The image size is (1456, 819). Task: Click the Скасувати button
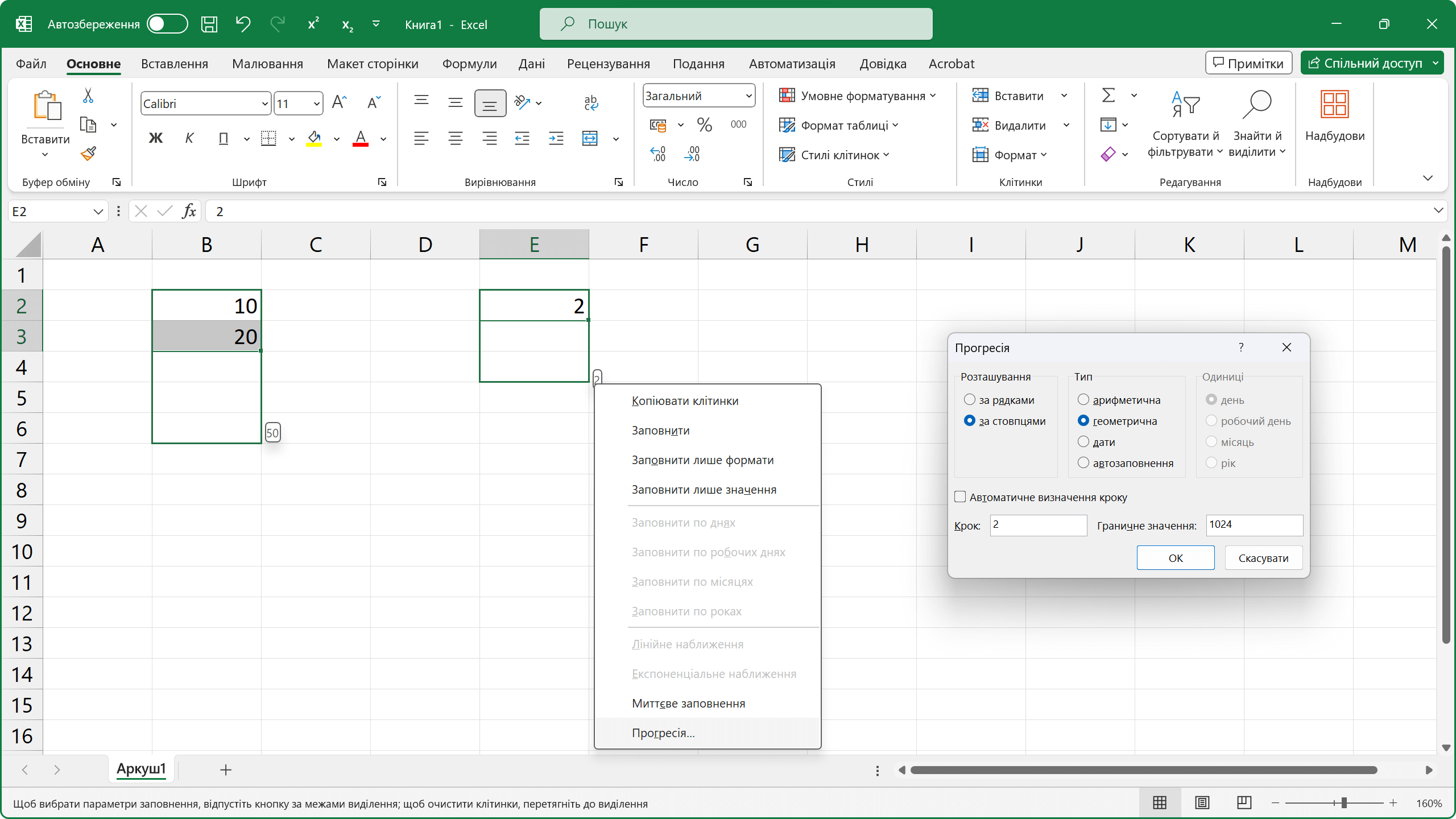[1263, 558]
